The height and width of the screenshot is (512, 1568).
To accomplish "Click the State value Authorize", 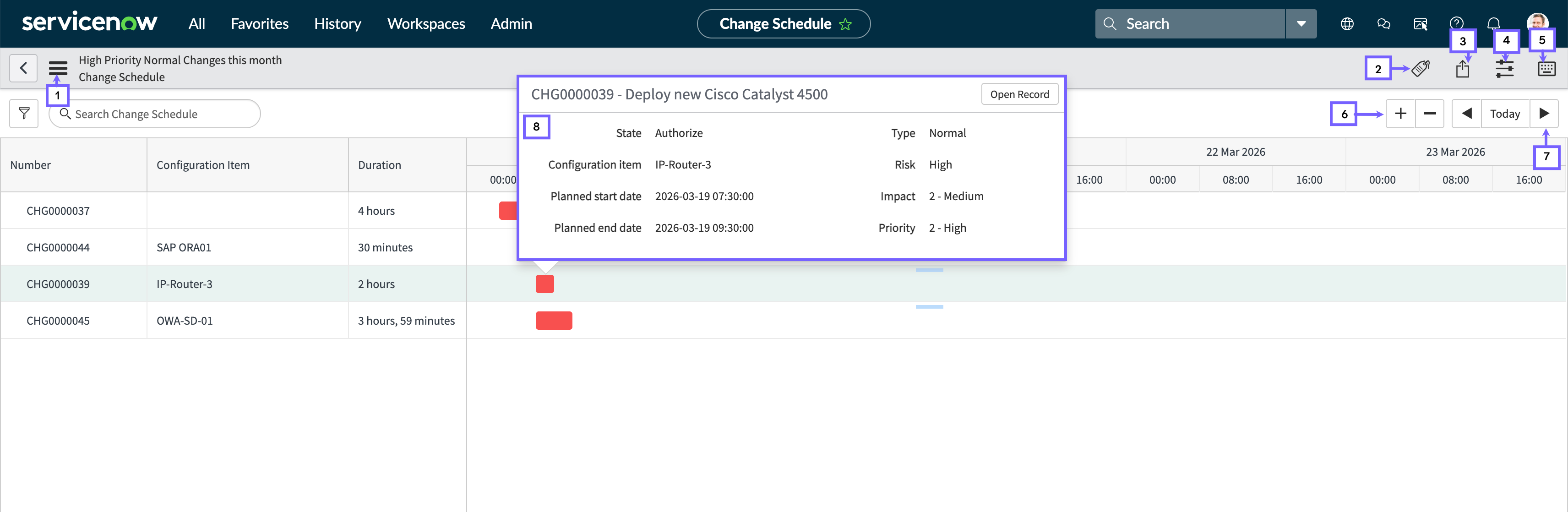I will click(x=679, y=133).
